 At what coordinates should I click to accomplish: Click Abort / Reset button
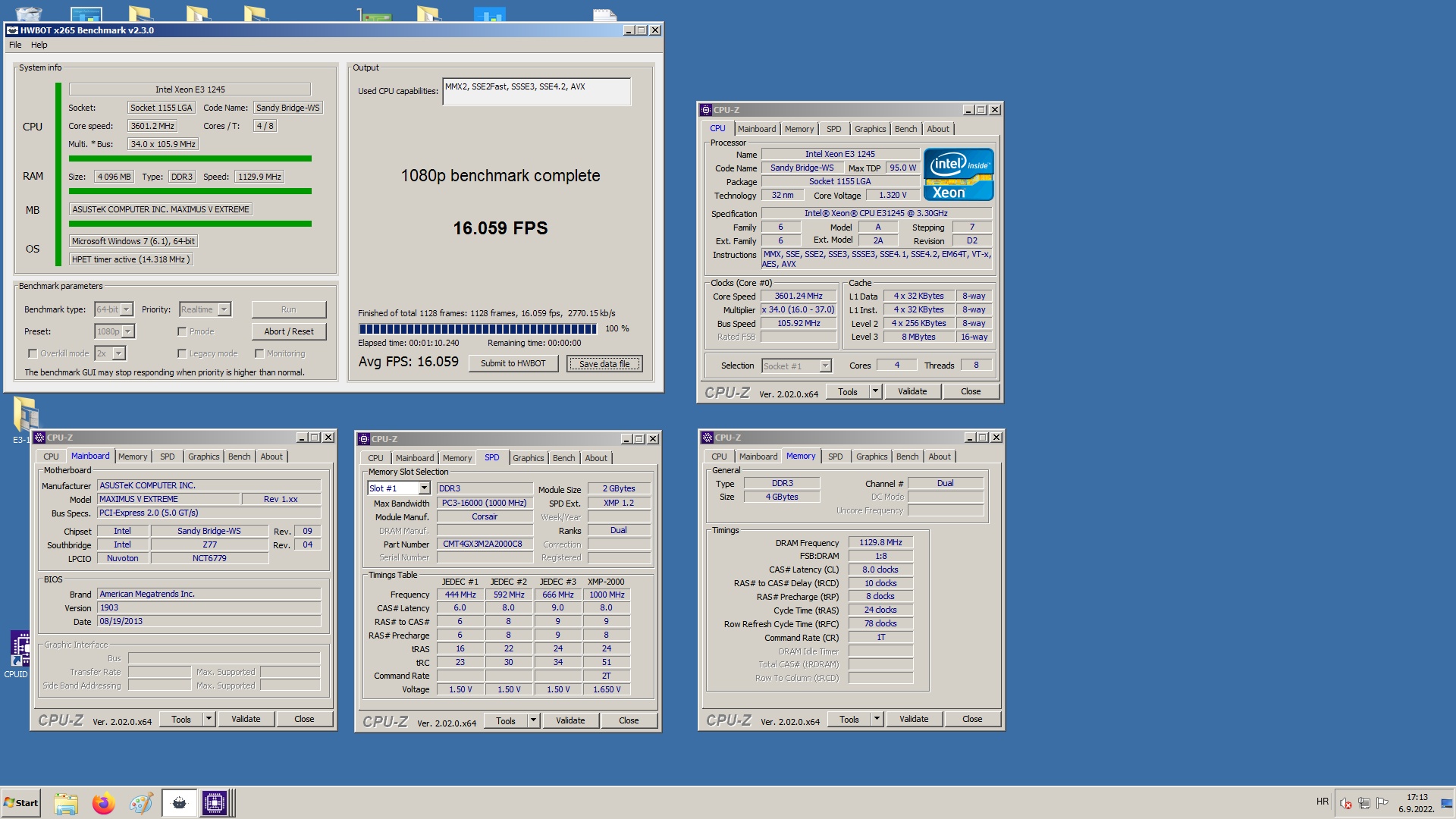point(289,331)
